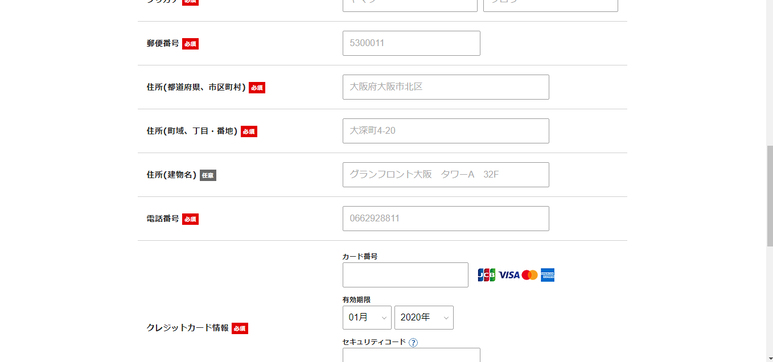Click the Mastercard logo
The image size is (773, 362).
point(529,275)
